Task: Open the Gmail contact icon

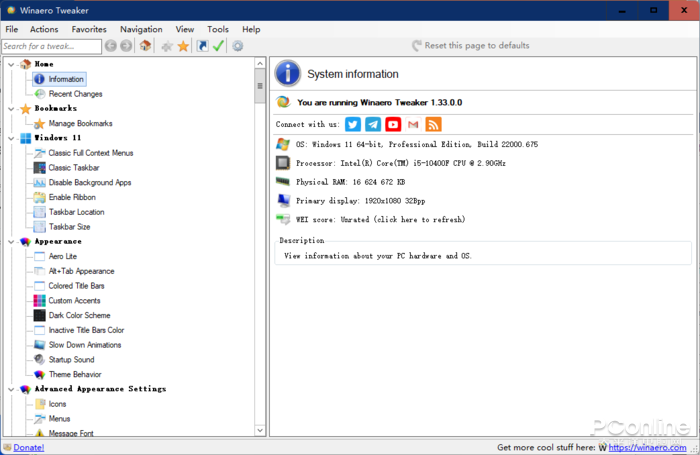Action: [413, 124]
